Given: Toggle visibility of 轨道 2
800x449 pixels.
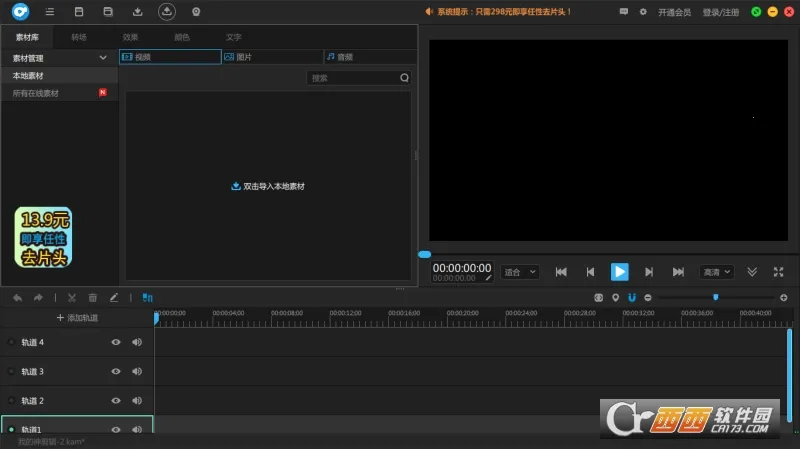Looking at the screenshot, I should pos(116,400).
